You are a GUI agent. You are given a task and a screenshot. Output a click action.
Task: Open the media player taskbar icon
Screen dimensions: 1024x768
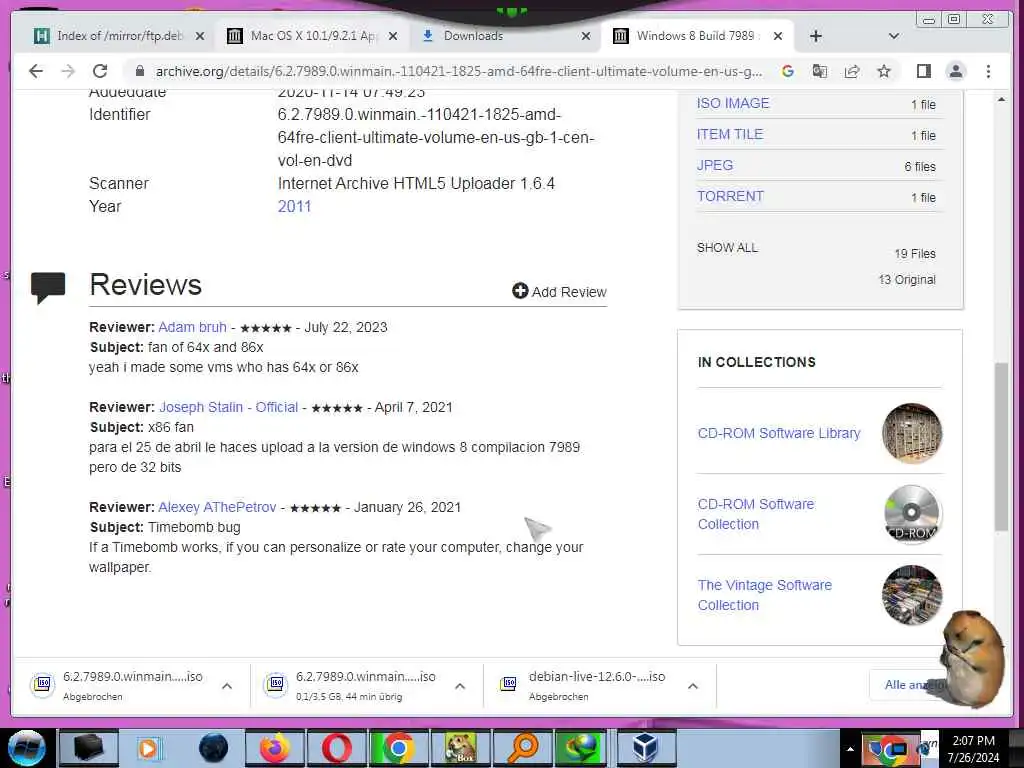pyautogui.click(x=150, y=748)
